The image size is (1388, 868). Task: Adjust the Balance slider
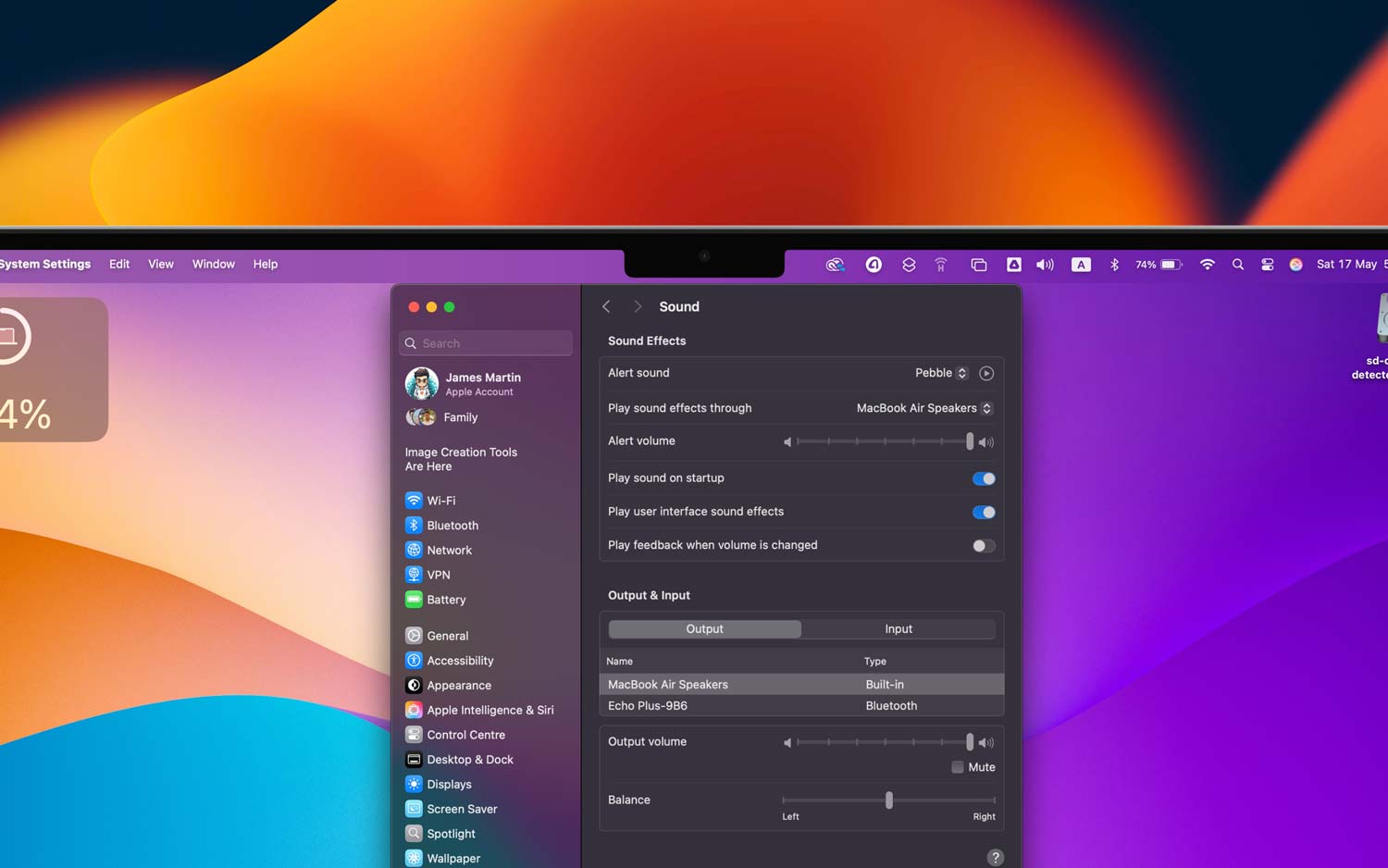pos(888,800)
